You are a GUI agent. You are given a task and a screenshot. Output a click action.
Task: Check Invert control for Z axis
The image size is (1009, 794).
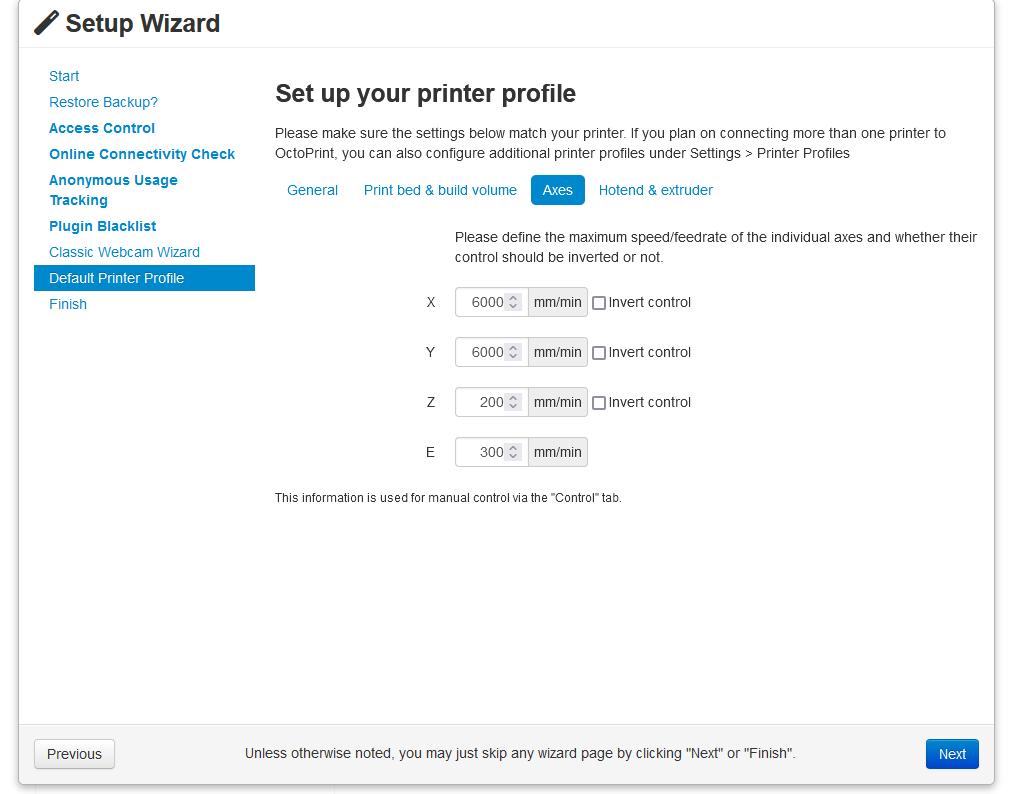599,403
